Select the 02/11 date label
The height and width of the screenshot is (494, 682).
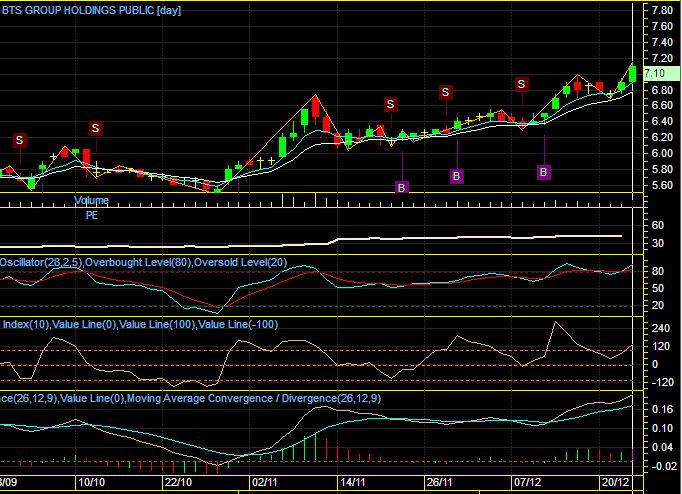(x=265, y=482)
